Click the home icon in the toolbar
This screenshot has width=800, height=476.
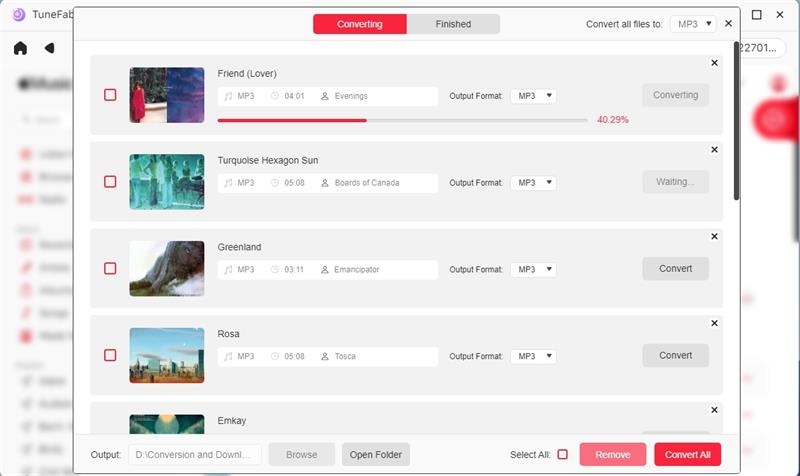pos(20,48)
